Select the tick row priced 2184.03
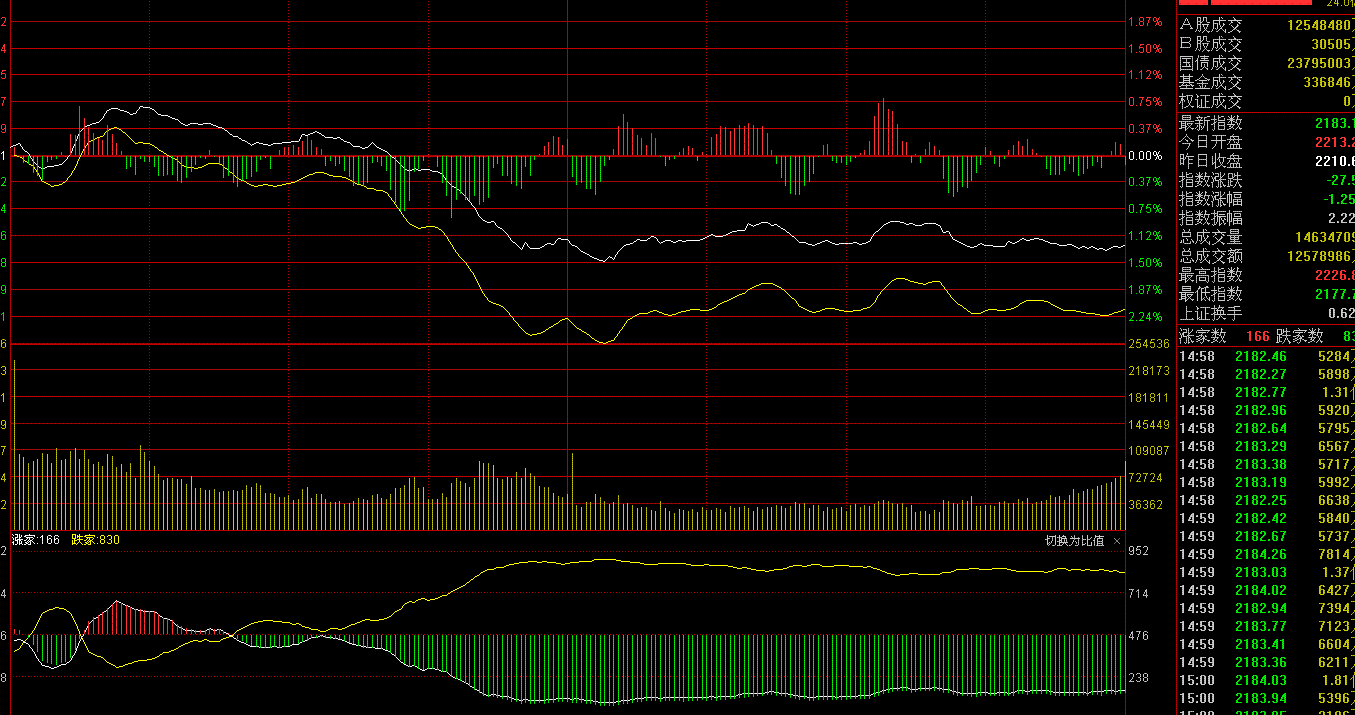1355x715 pixels. pos(1267,680)
